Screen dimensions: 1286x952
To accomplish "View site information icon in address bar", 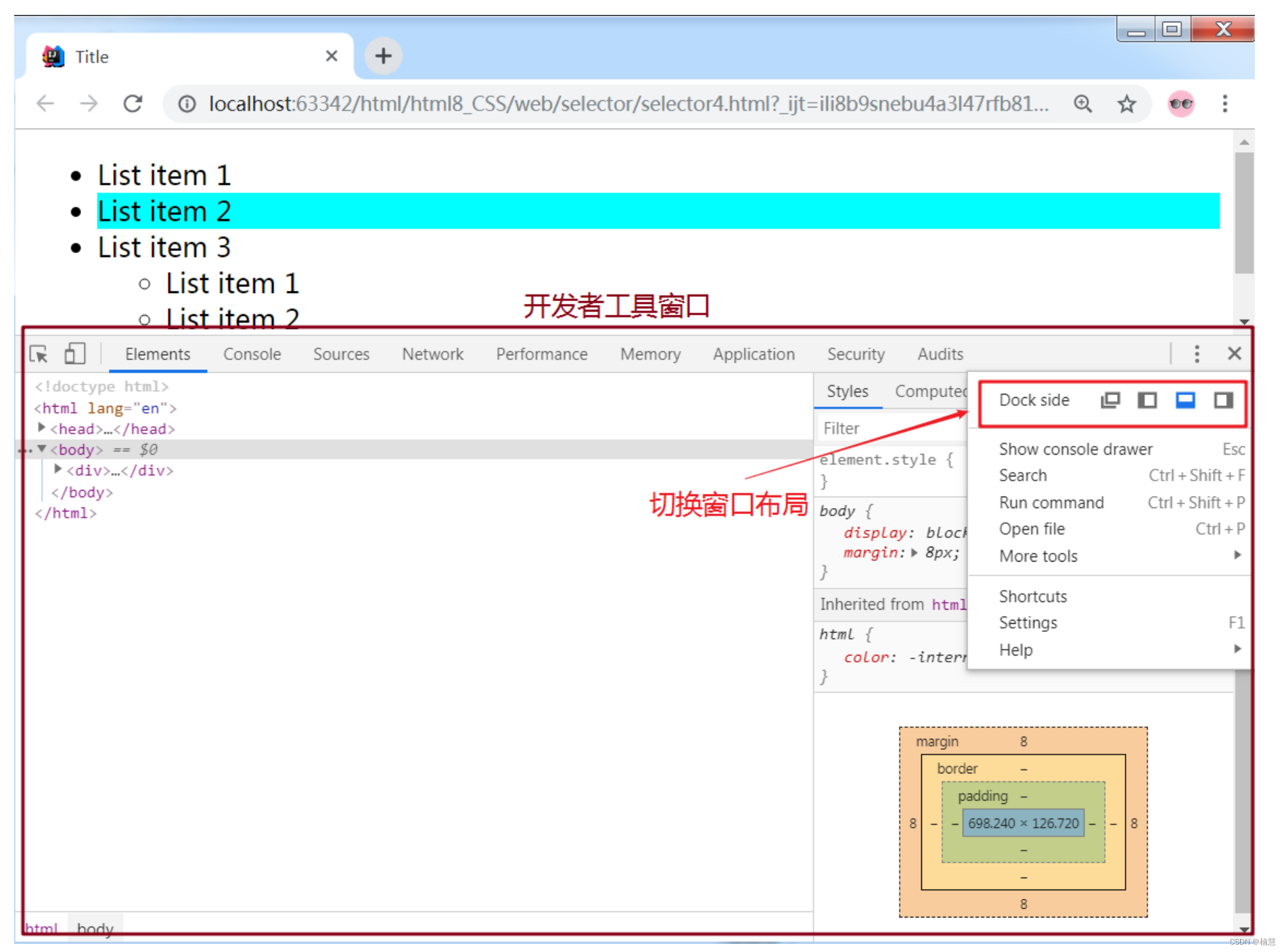I will [187, 104].
